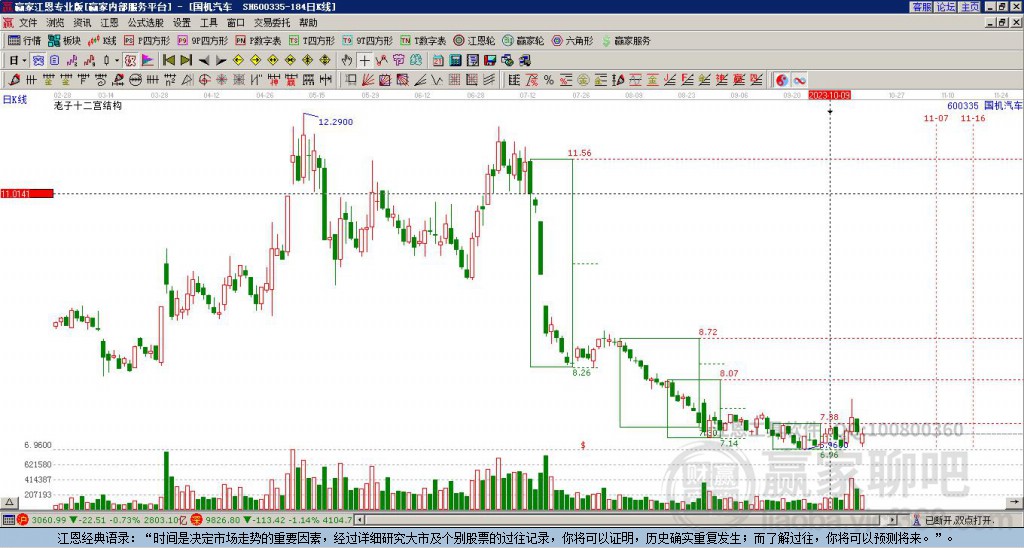The image size is (1024, 548).
Task: Click the 600335 stock code label
Action: point(963,105)
